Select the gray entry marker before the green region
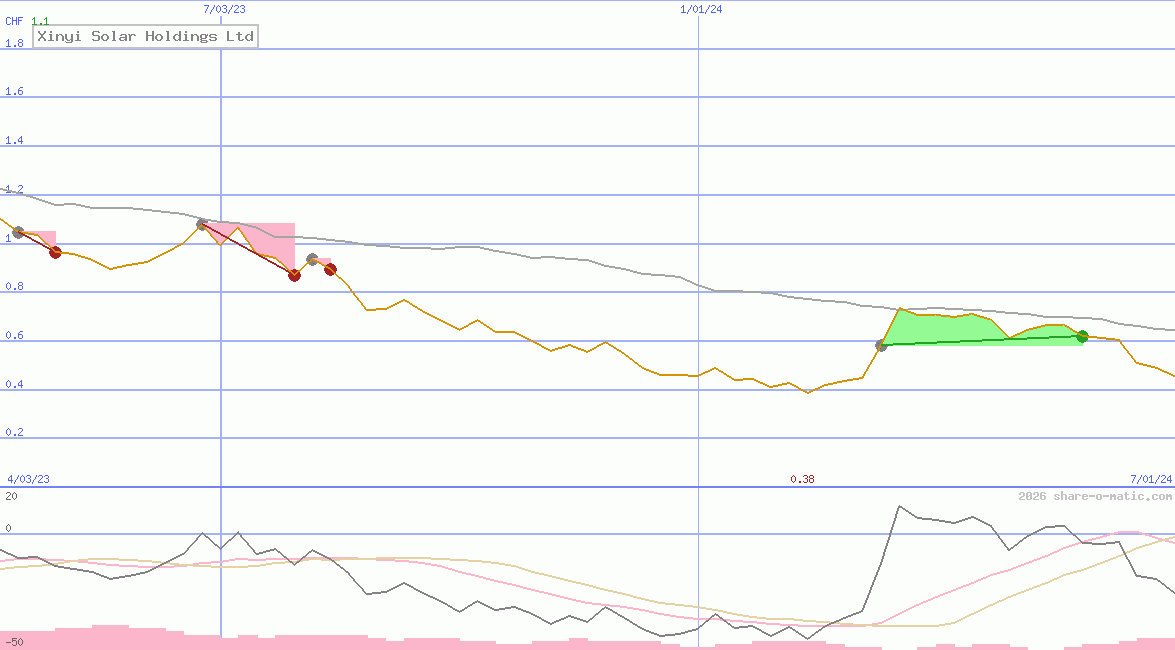Image resolution: width=1175 pixels, height=650 pixels. (881, 345)
